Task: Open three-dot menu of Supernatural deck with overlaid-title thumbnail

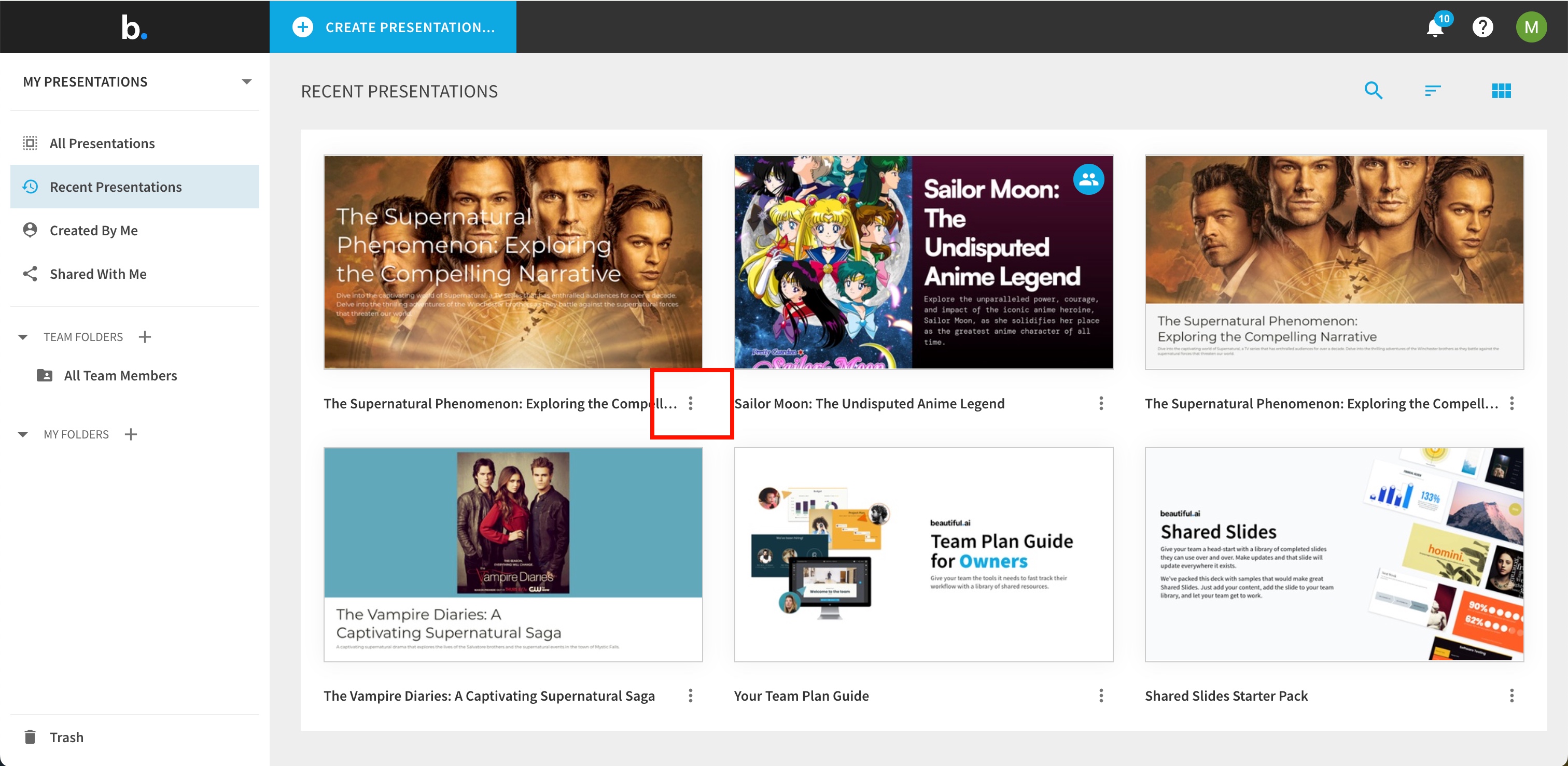Action: [x=690, y=403]
